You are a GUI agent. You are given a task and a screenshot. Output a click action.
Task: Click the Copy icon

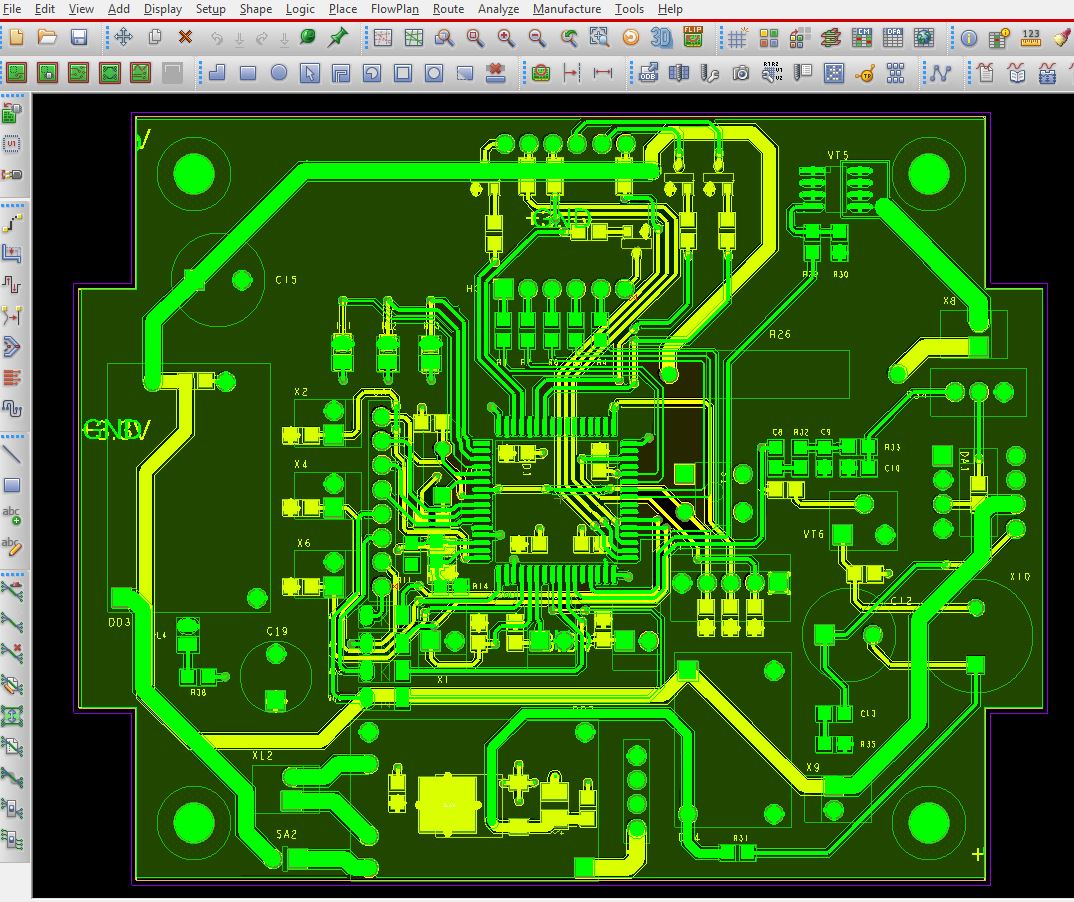pyautogui.click(x=155, y=37)
